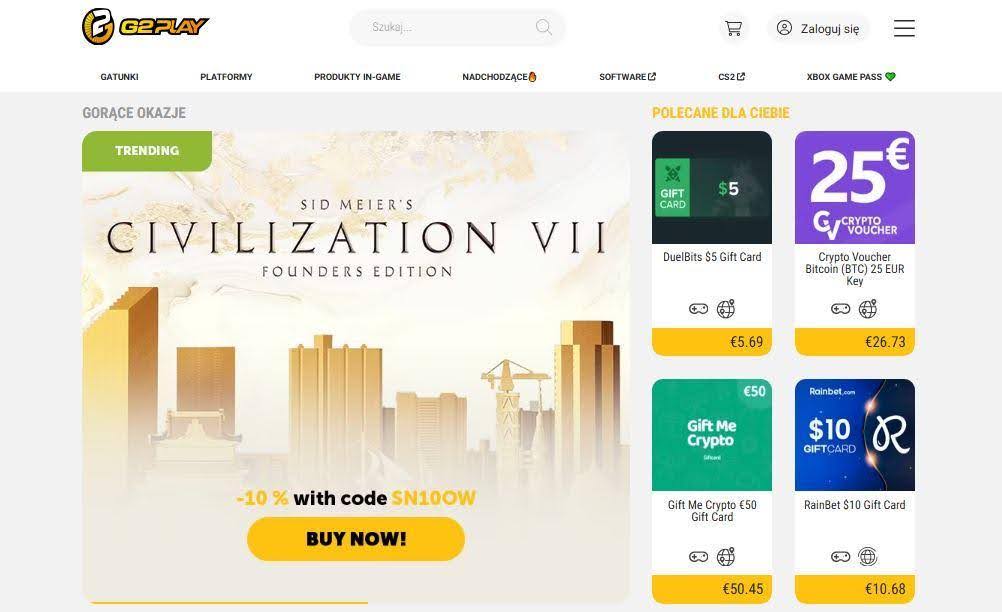
Task: Click the magnifier search icon
Action: [x=544, y=27]
